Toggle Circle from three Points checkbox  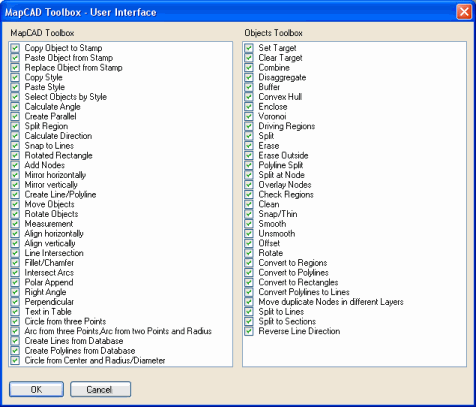pyautogui.click(x=15, y=321)
